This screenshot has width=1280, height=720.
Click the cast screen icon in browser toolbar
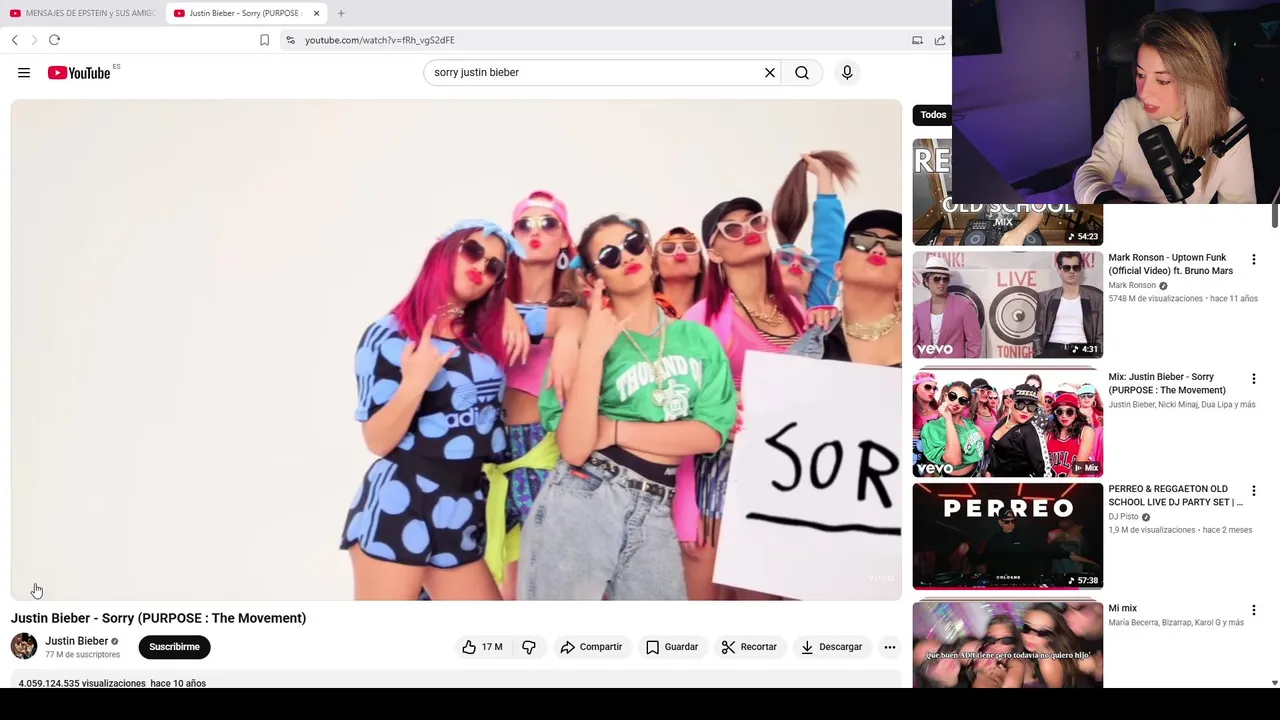click(x=917, y=40)
